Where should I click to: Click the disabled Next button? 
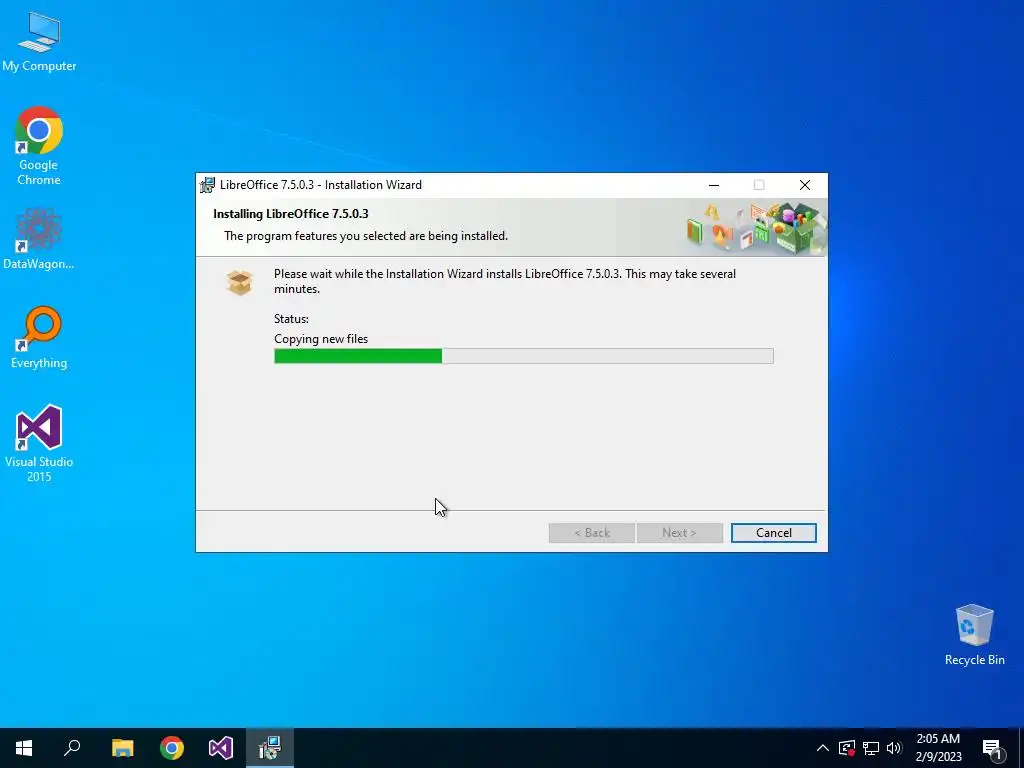click(679, 533)
